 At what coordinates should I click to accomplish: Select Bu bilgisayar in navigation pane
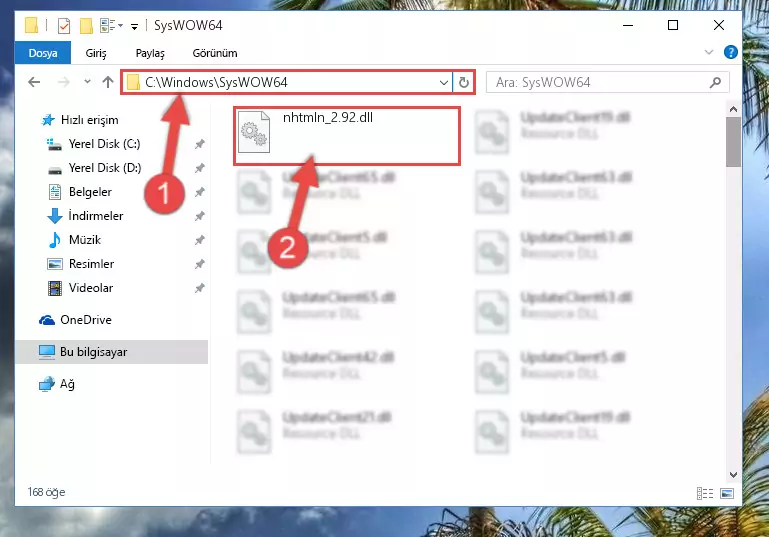pyautogui.click(x=112, y=352)
